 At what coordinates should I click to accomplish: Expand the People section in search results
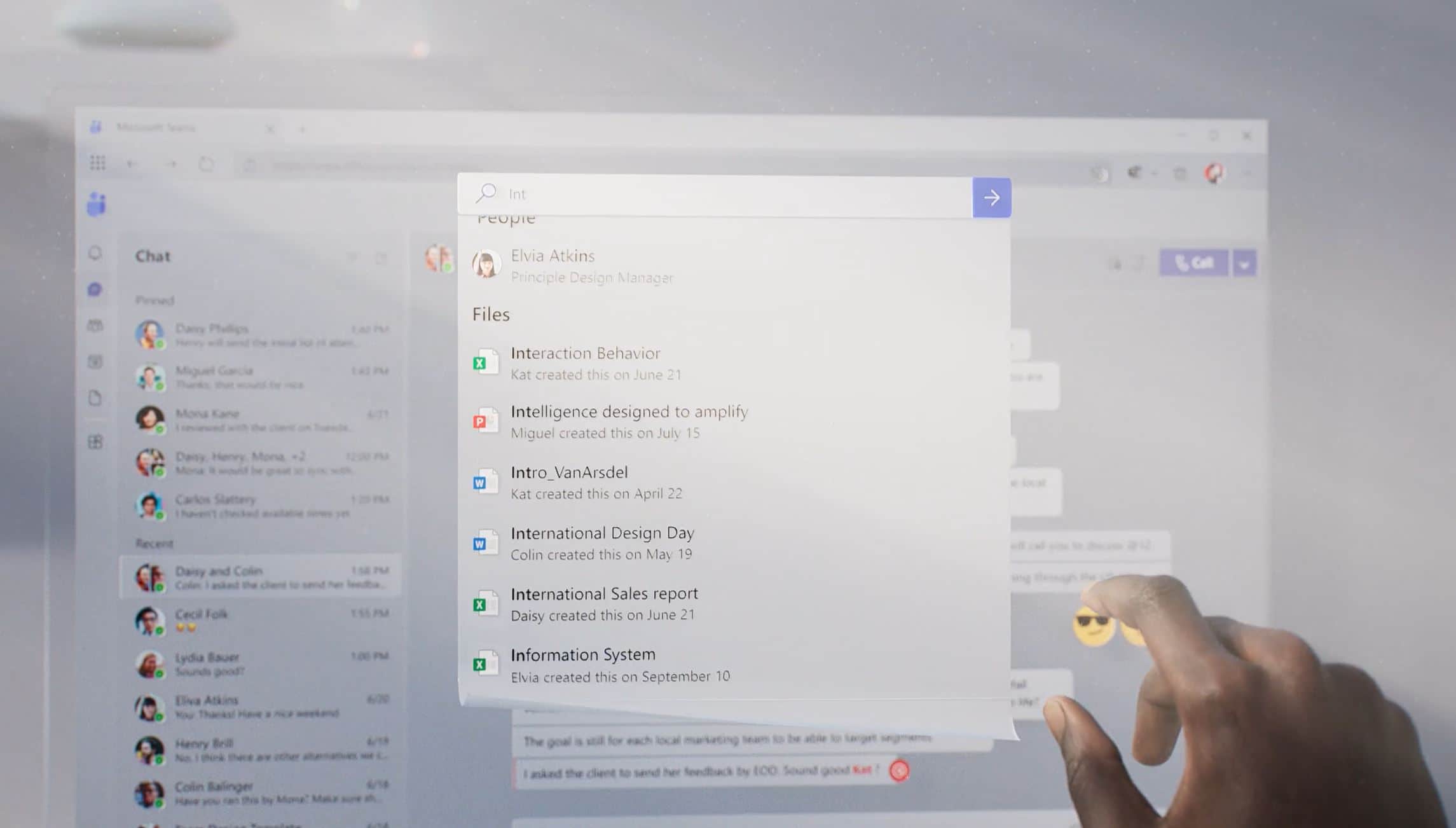[x=506, y=217]
